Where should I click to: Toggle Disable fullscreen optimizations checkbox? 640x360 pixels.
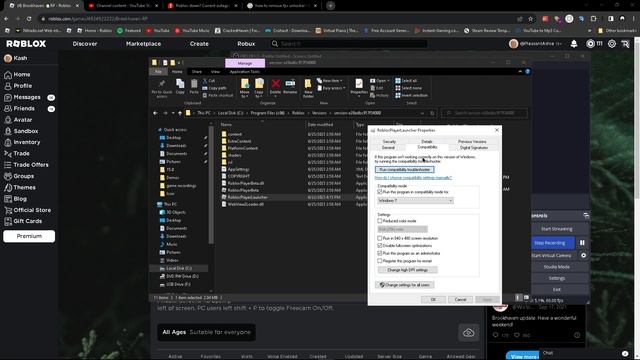pos(380,246)
